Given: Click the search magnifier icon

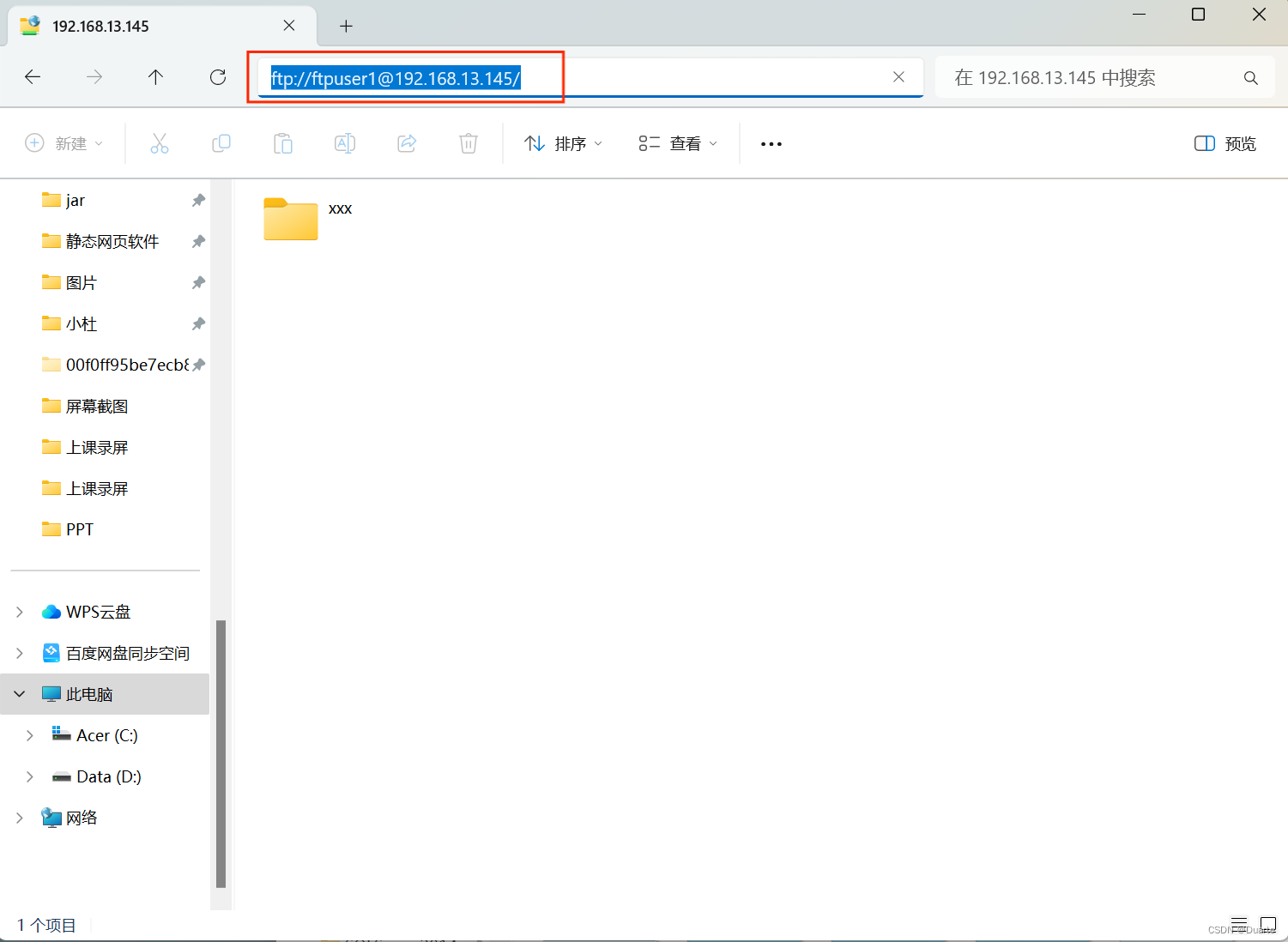Looking at the screenshot, I should coord(1251,78).
